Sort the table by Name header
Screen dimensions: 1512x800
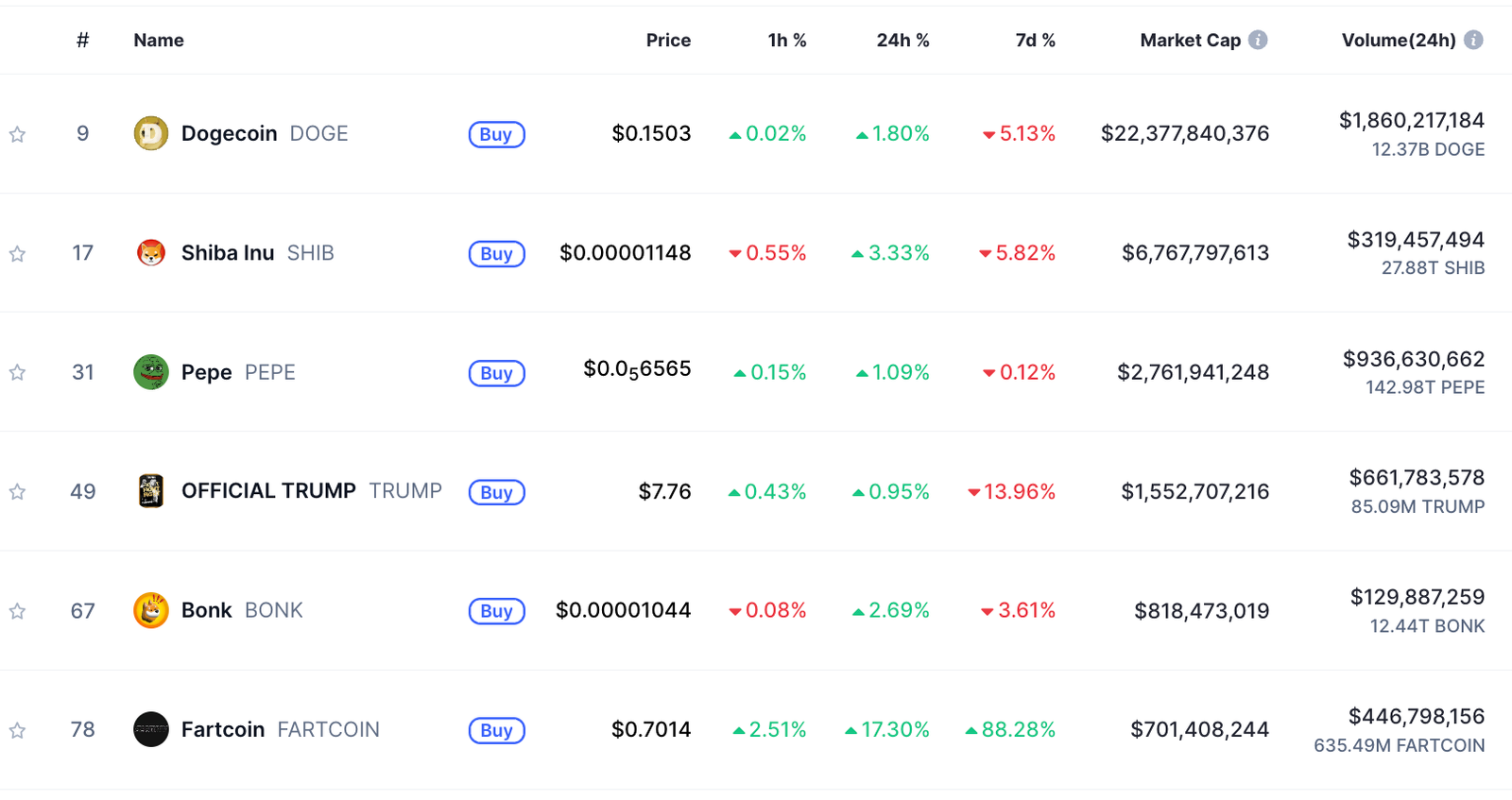coord(159,40)
